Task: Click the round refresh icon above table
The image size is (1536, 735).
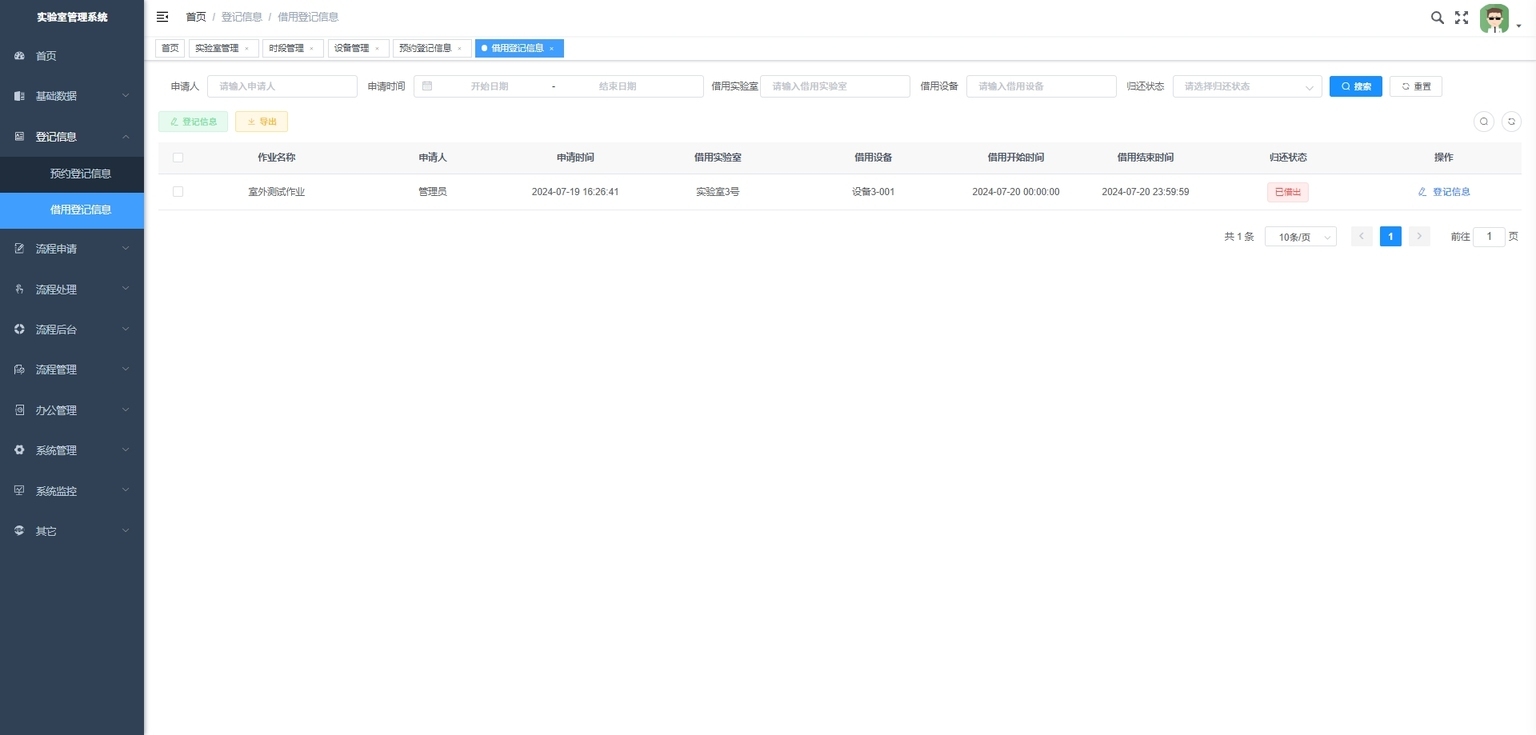Action: coord(1511,121)
